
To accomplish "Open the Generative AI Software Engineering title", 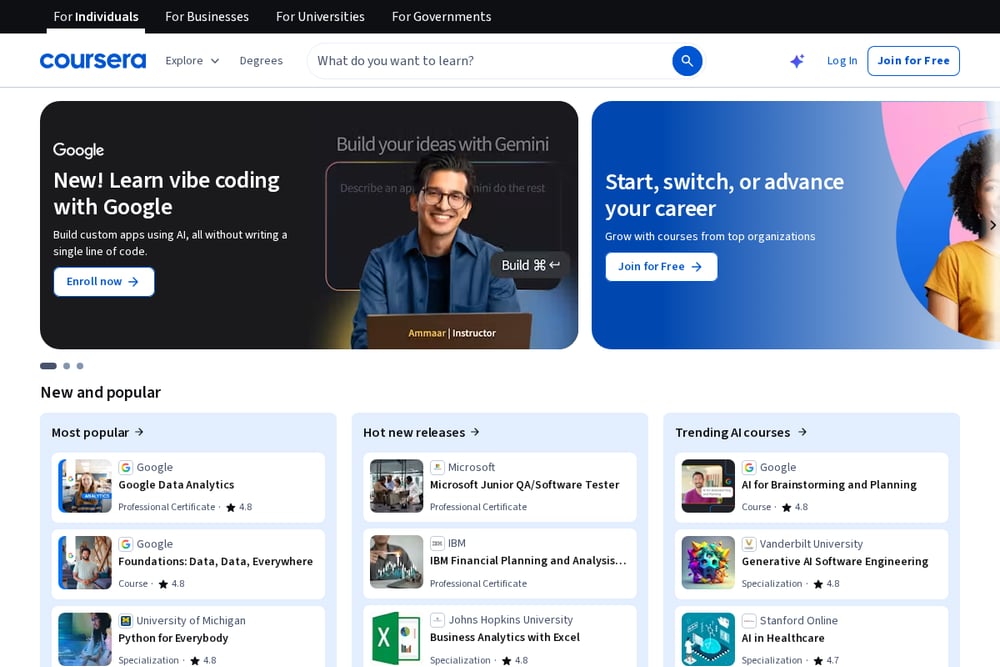I will [x=834, y=561].
